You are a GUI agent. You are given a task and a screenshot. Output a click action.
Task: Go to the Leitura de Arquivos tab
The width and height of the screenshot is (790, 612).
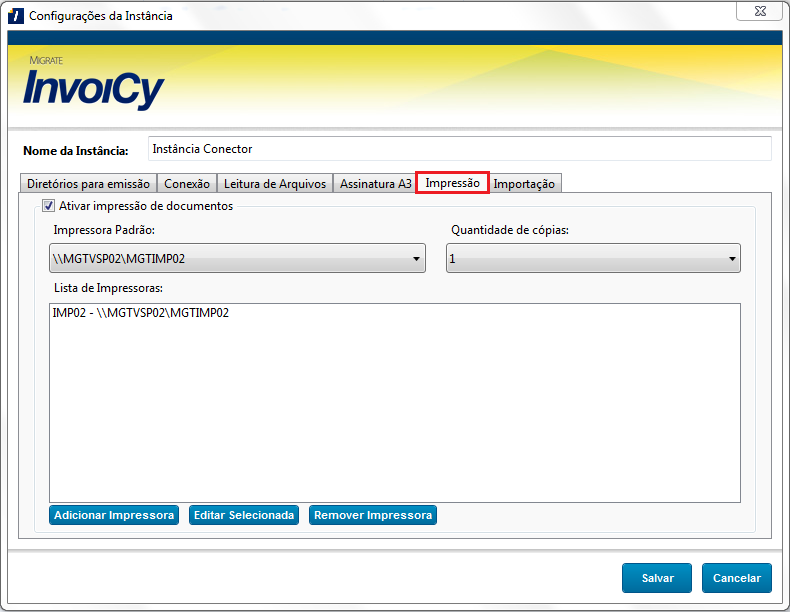tap(275, 184)
